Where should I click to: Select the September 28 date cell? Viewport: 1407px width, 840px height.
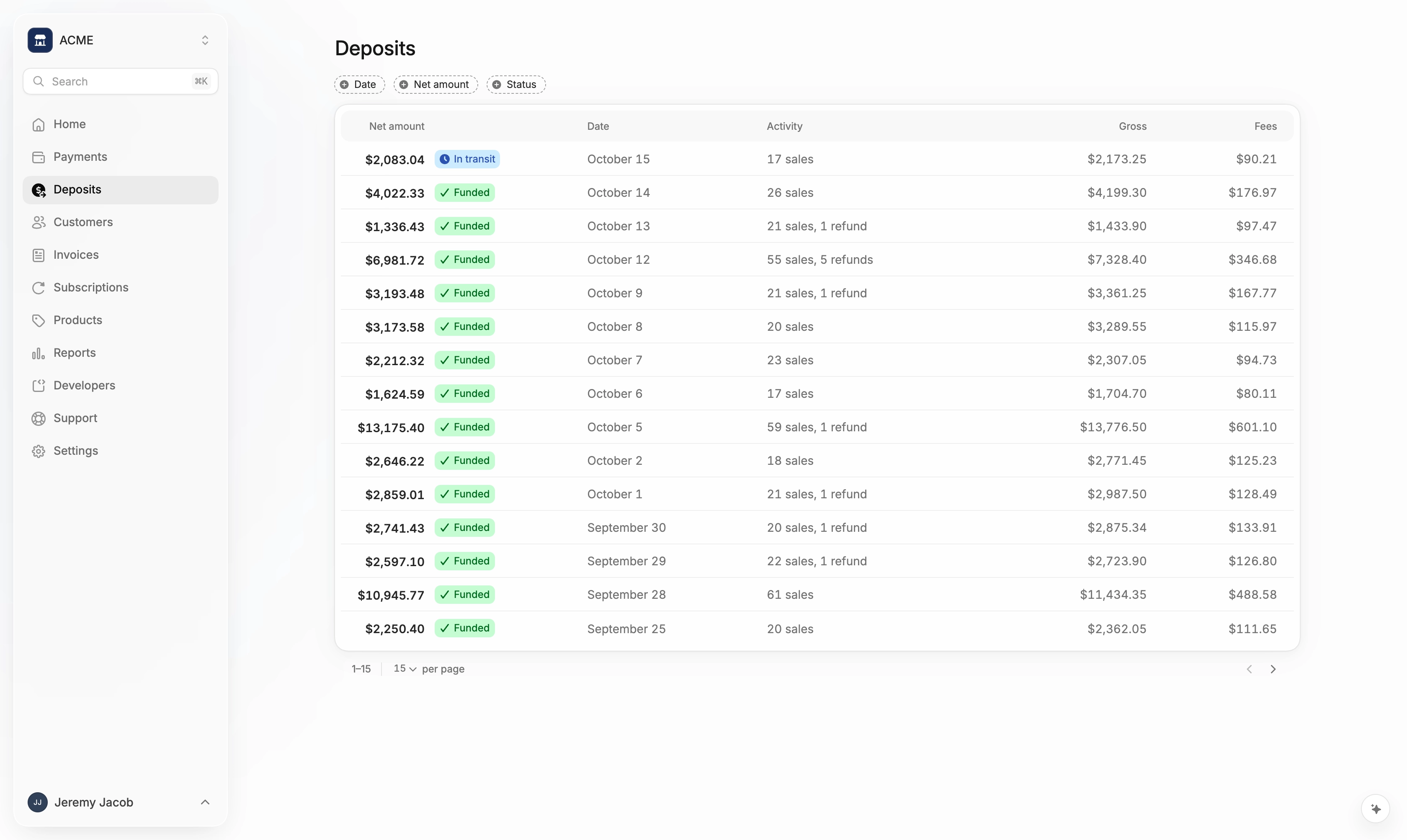coord(626,595)
